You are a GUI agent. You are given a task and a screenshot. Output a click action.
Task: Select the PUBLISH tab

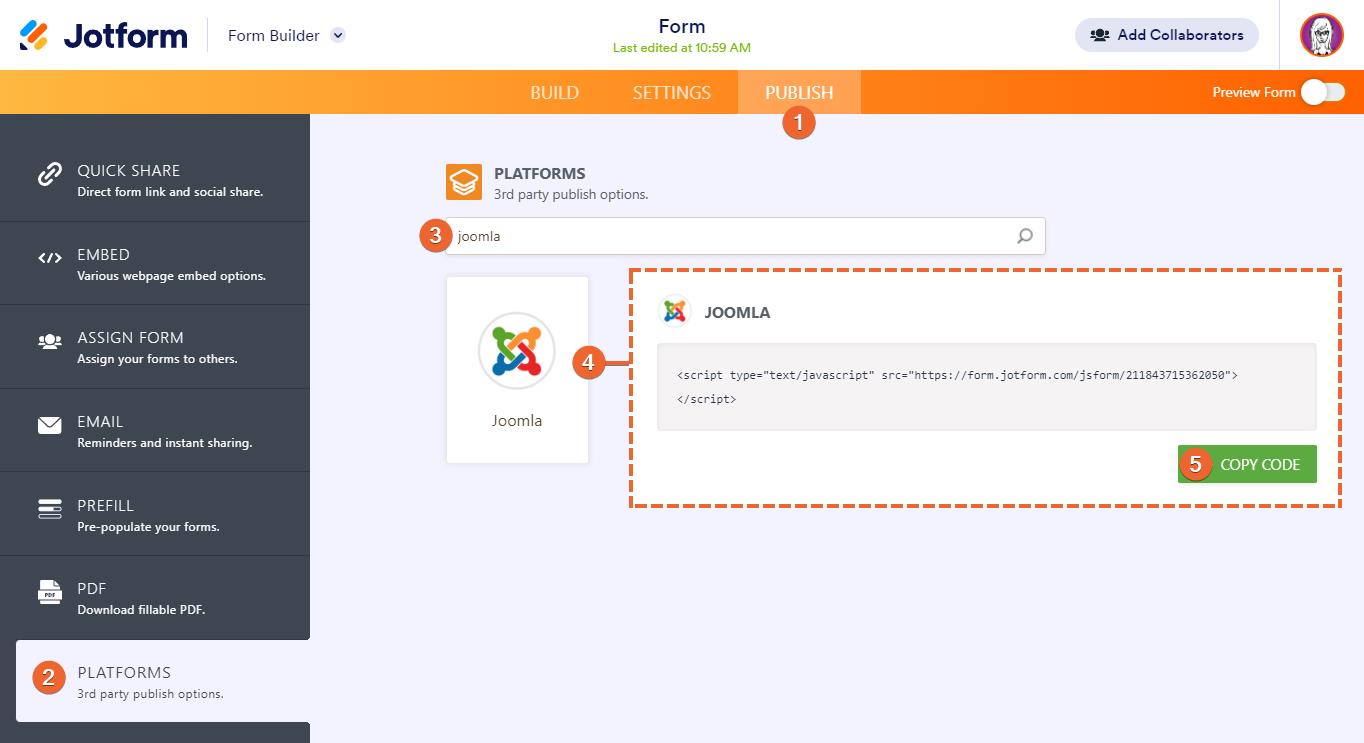point(799,92)
